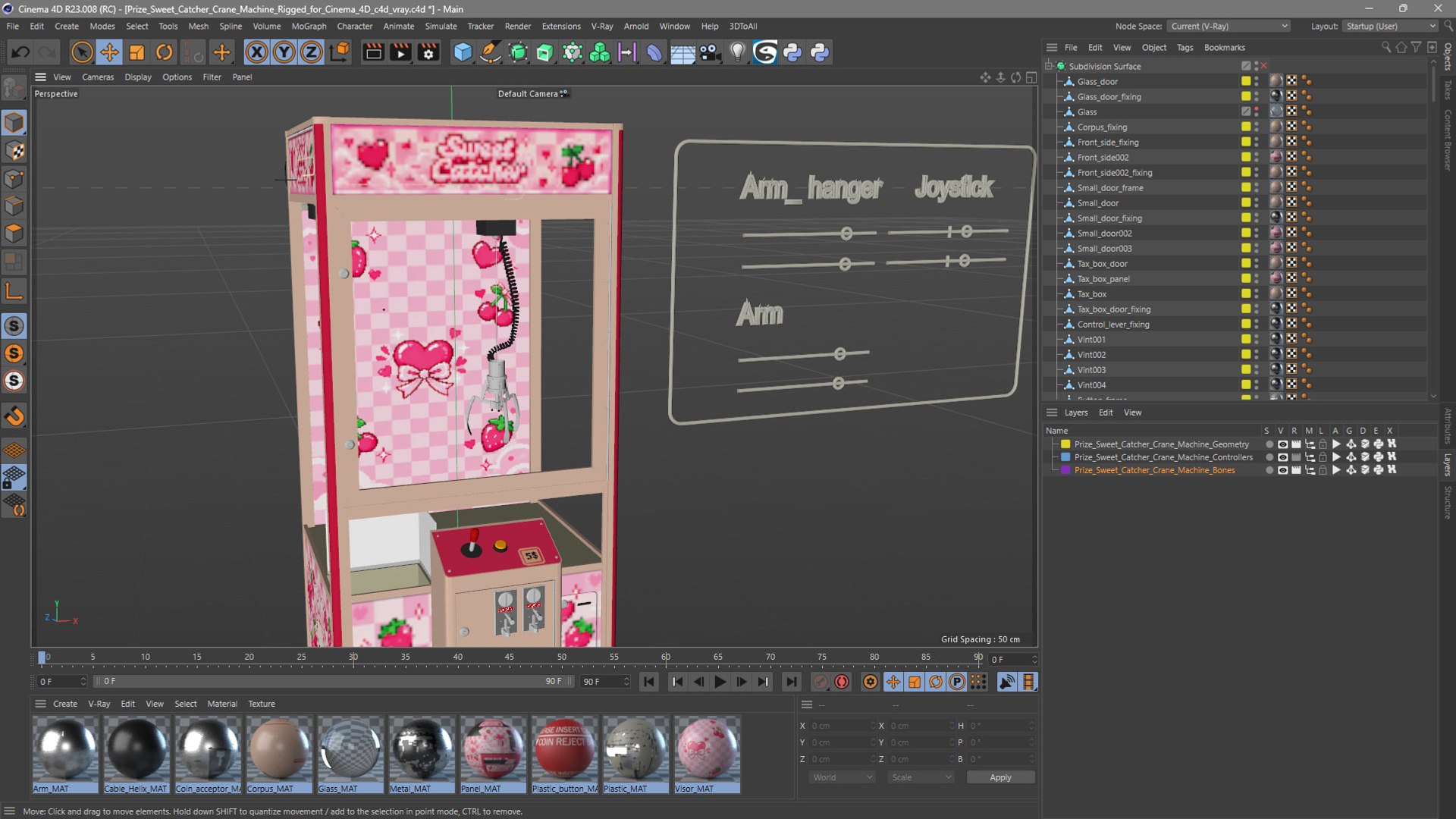Click the Camera object icon

point(710,52)
